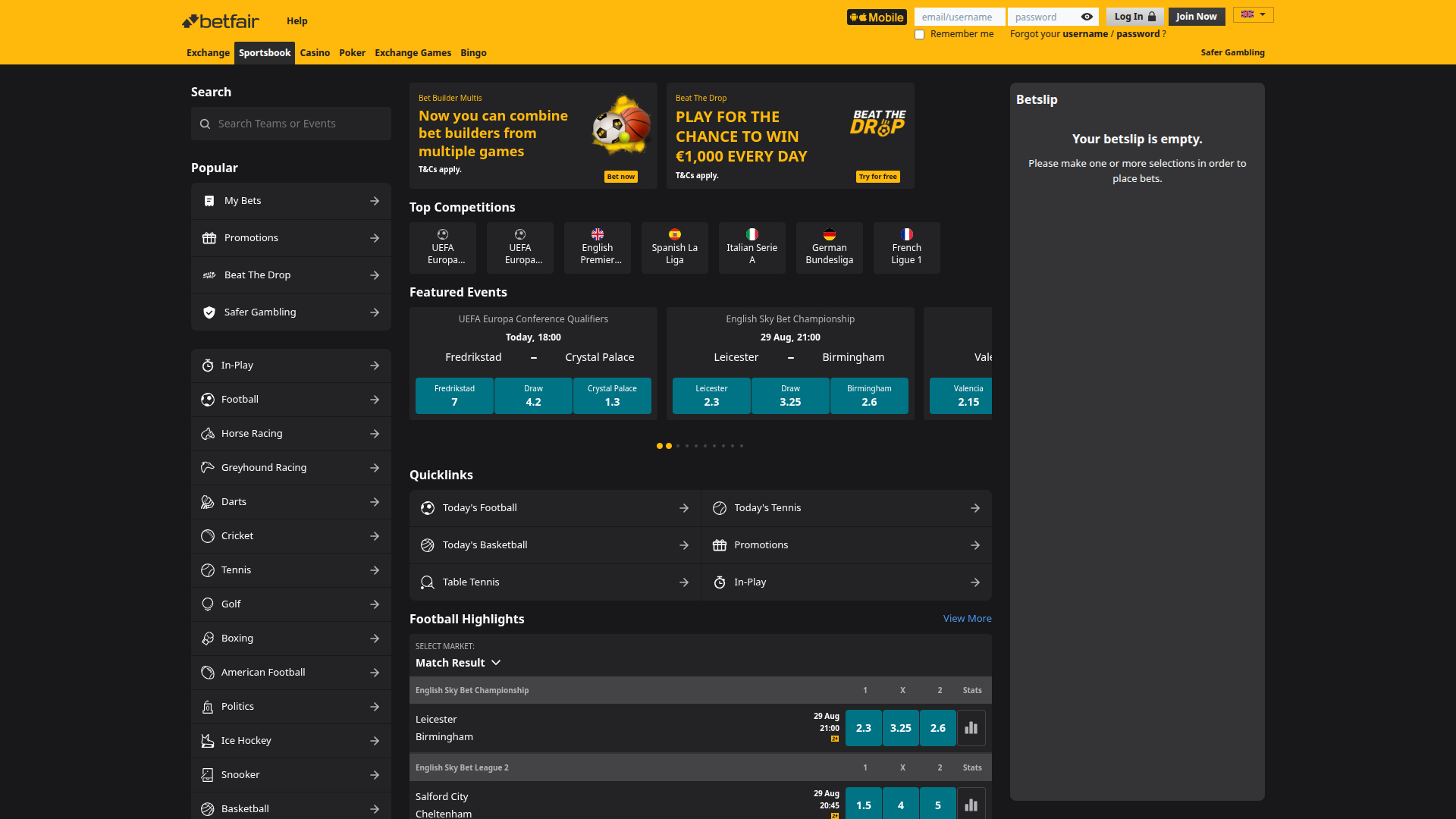Select the second carousel dot indicator
This screenshot has height=819, width=1456.
tap(668, 446)
